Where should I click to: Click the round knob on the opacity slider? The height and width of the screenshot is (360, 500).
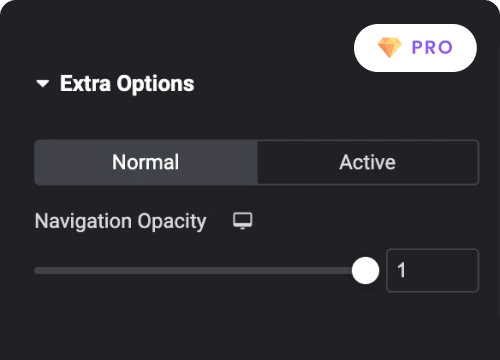[365, 270]
